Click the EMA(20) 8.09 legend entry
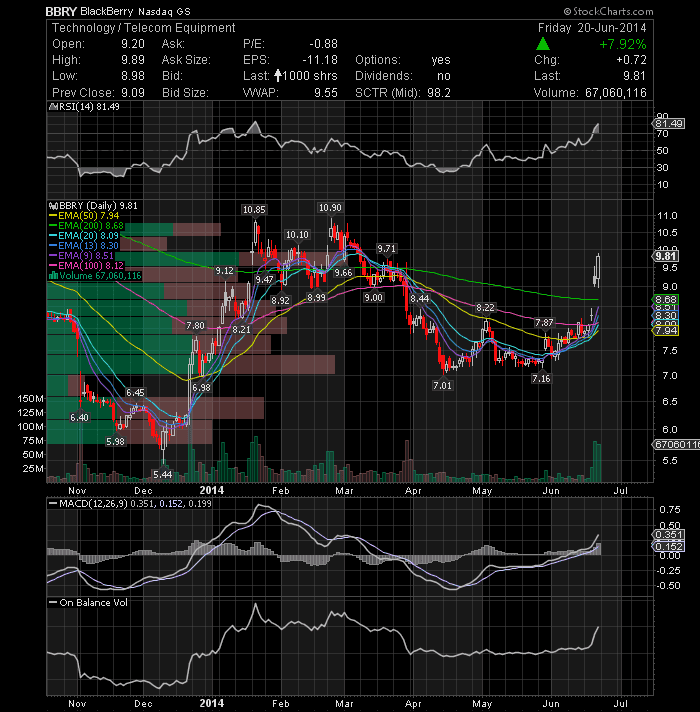 (x=84, y=236)
